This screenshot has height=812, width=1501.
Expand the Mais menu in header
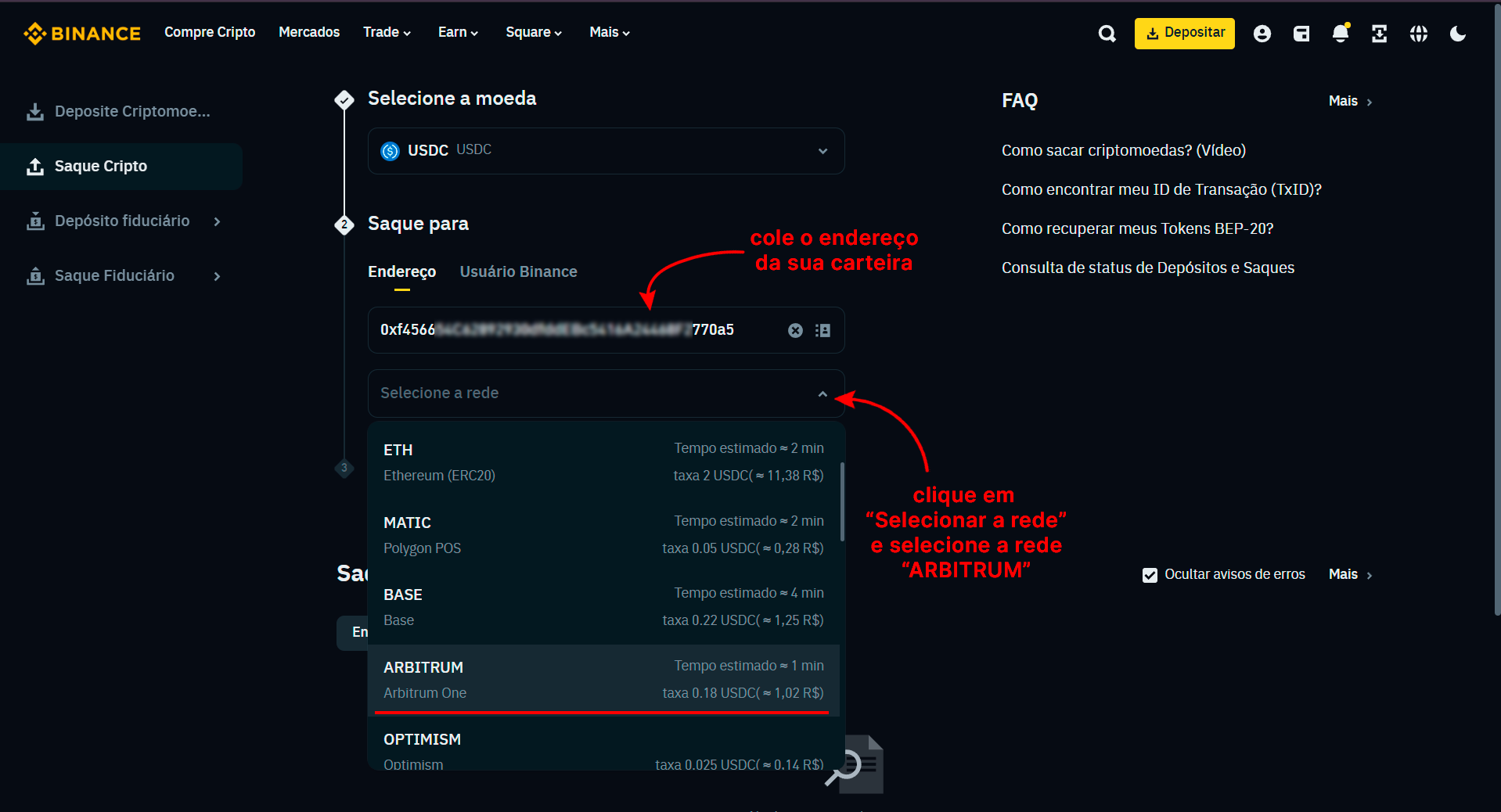[610, 32]
